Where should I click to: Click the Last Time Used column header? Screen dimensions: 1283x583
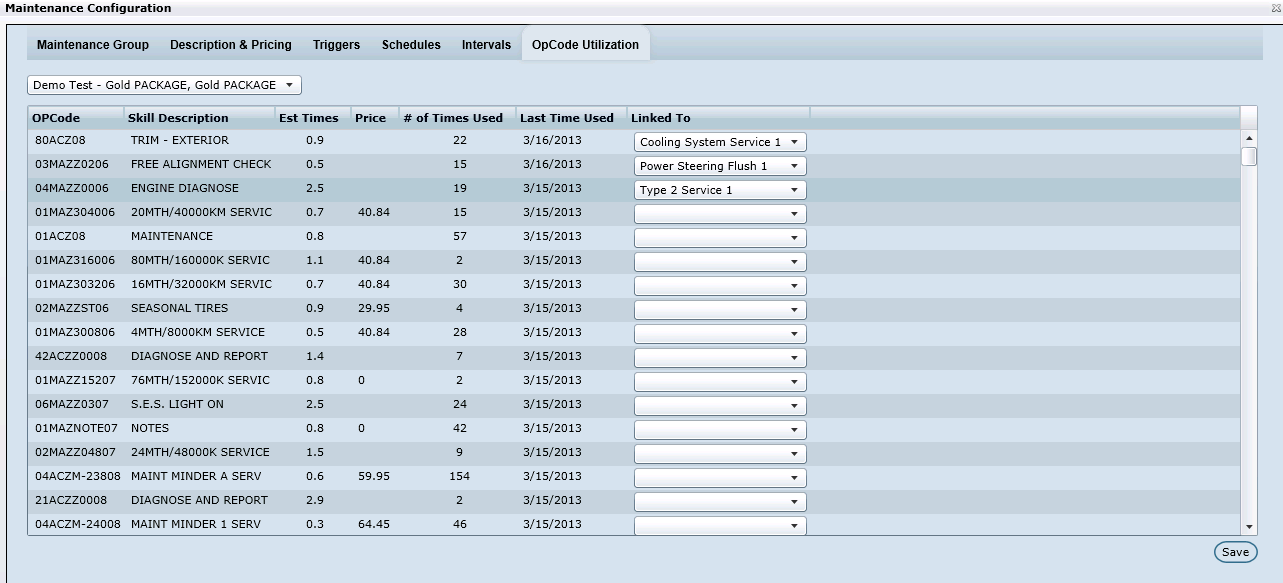point(567,118)
